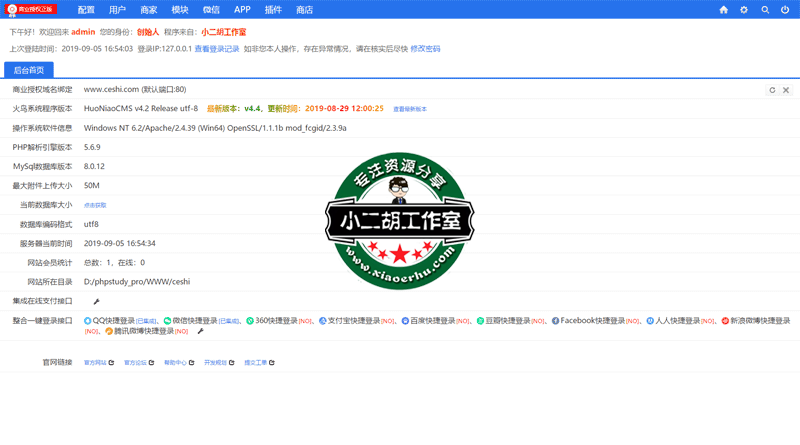Close the tab with X icon
The width and height of the screenshot is (800, 445).
click(x=786, y=90)
